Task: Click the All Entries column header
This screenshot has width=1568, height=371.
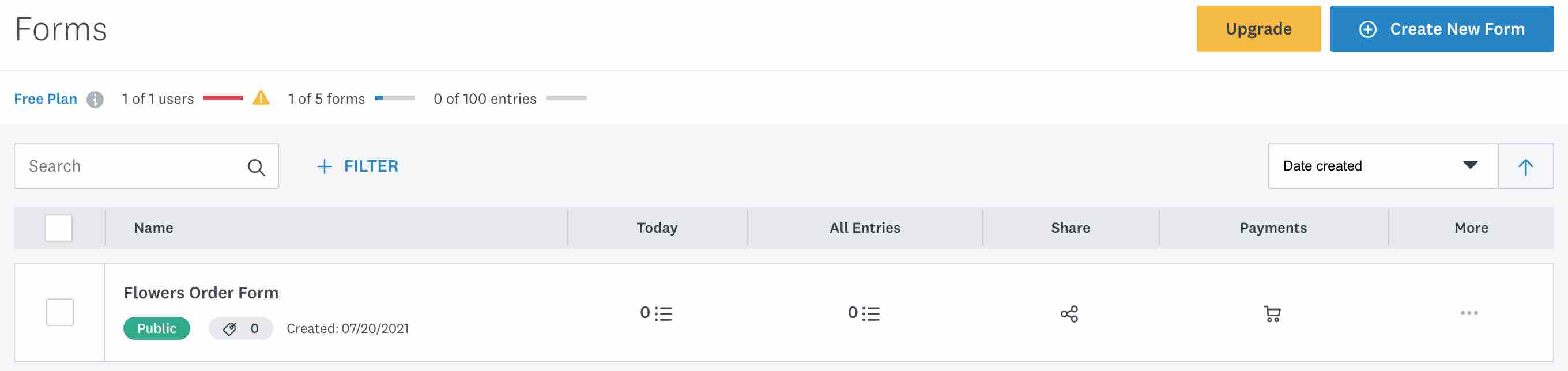Action: click(x=864, y=228)
